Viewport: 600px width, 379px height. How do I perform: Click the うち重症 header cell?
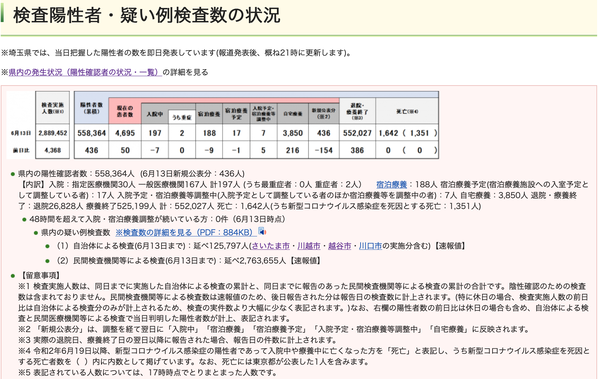pyautogui.click(x=182, y=117)
